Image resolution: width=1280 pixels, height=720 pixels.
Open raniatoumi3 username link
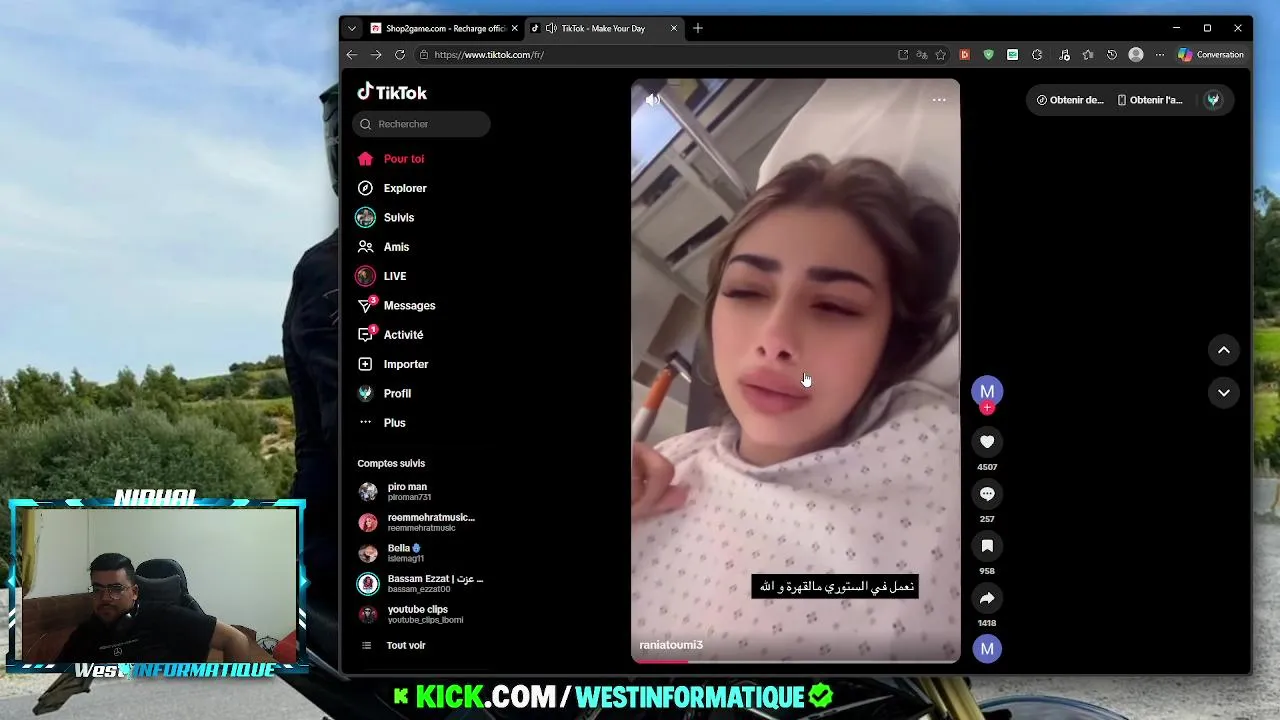click(x=671, y=645)
